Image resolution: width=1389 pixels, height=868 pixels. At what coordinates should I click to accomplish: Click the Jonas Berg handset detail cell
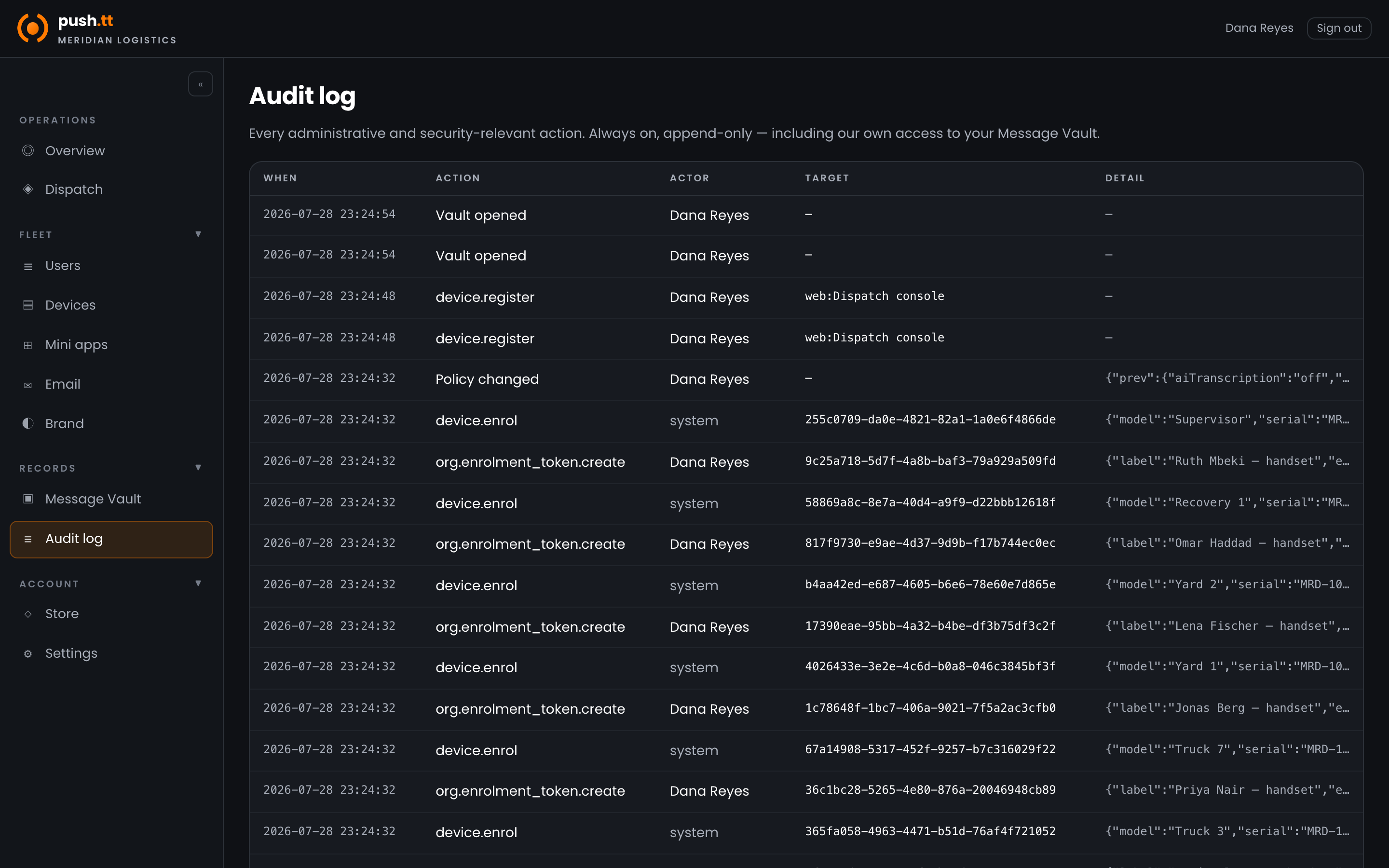pos(1227,708)
